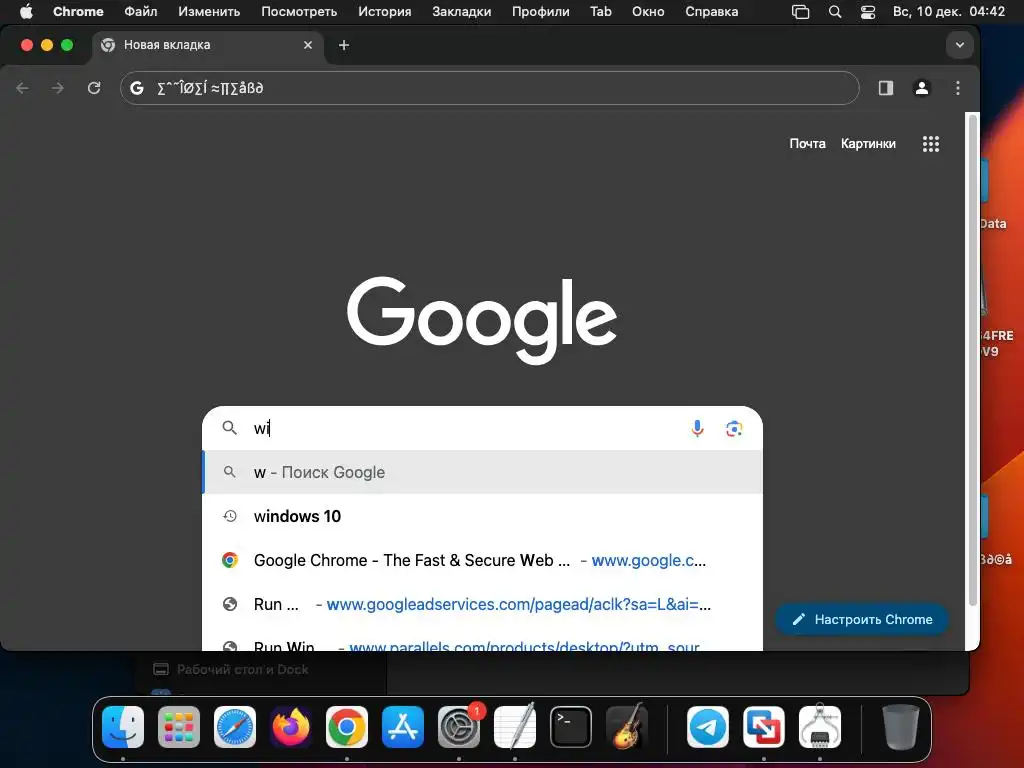1024x768 pixels.
Task: Click the date and time in the menu bar
Action: [x=949, y=11]
